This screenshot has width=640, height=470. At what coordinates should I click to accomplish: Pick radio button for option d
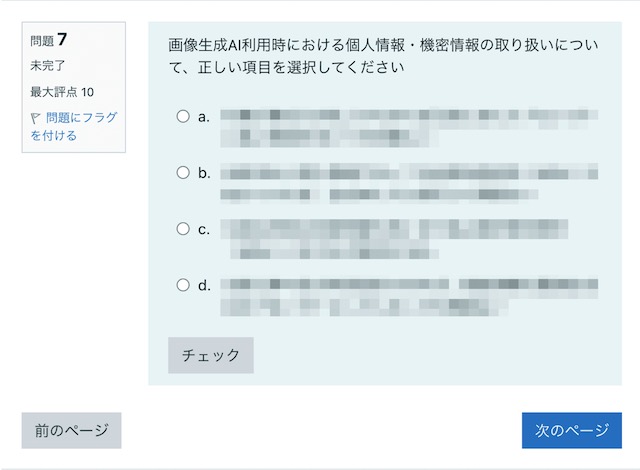tap(183, 285)
